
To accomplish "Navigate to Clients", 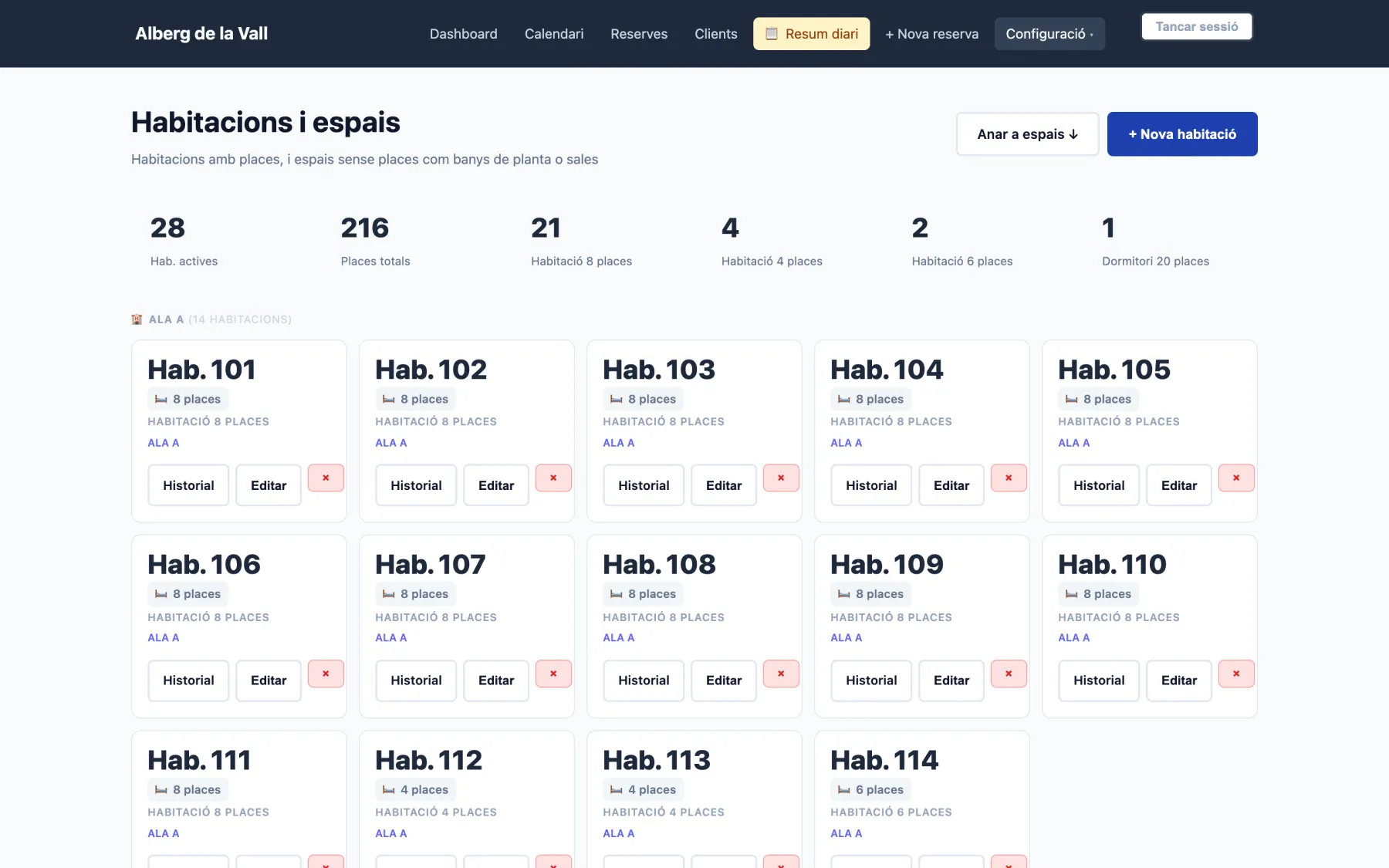I will tap(716, 34).
